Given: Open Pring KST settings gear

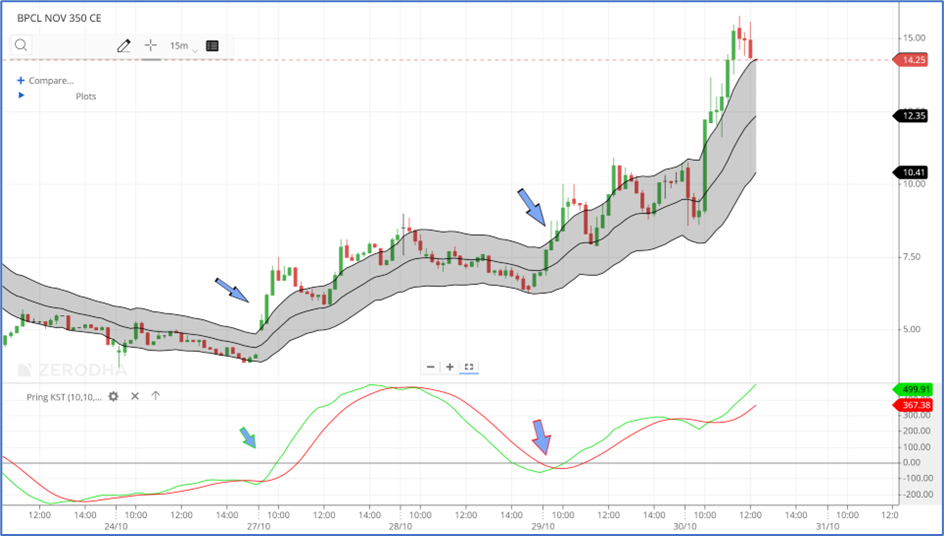Looking at the screenshot, I should click(113, 396).
